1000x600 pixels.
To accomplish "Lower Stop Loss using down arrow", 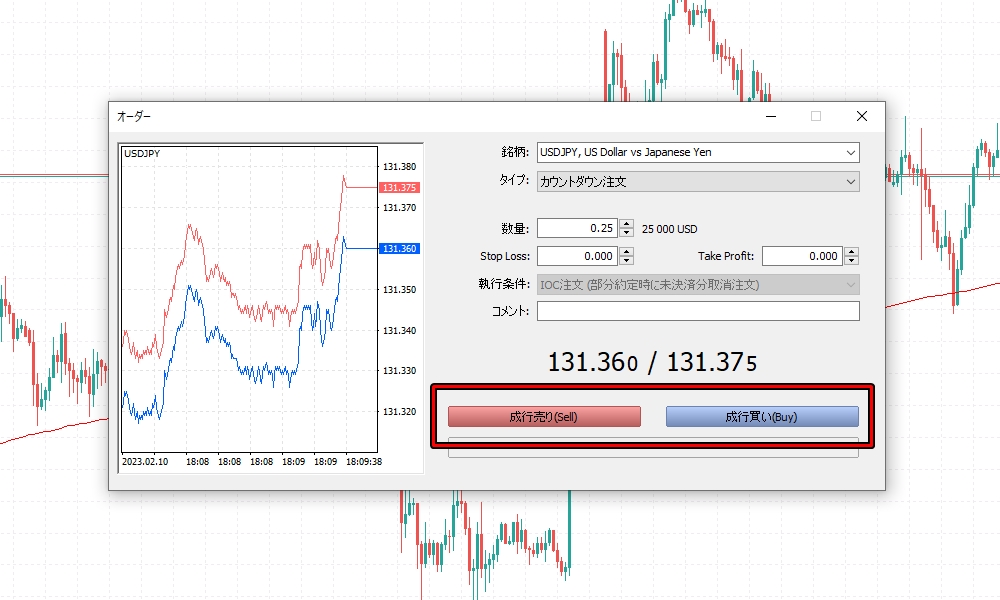I will pos(627,261).
